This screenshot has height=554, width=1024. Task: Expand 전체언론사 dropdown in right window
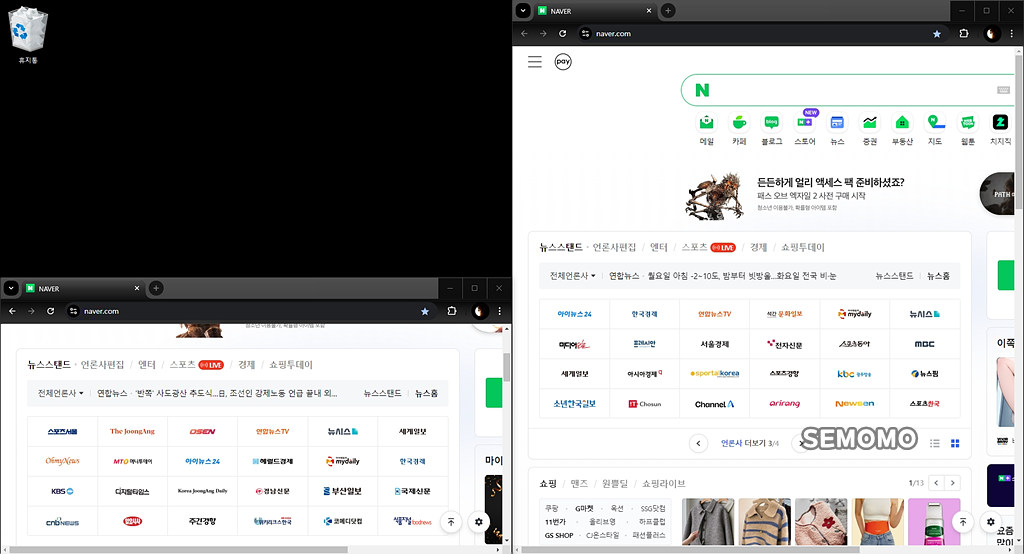pos(573,276)
